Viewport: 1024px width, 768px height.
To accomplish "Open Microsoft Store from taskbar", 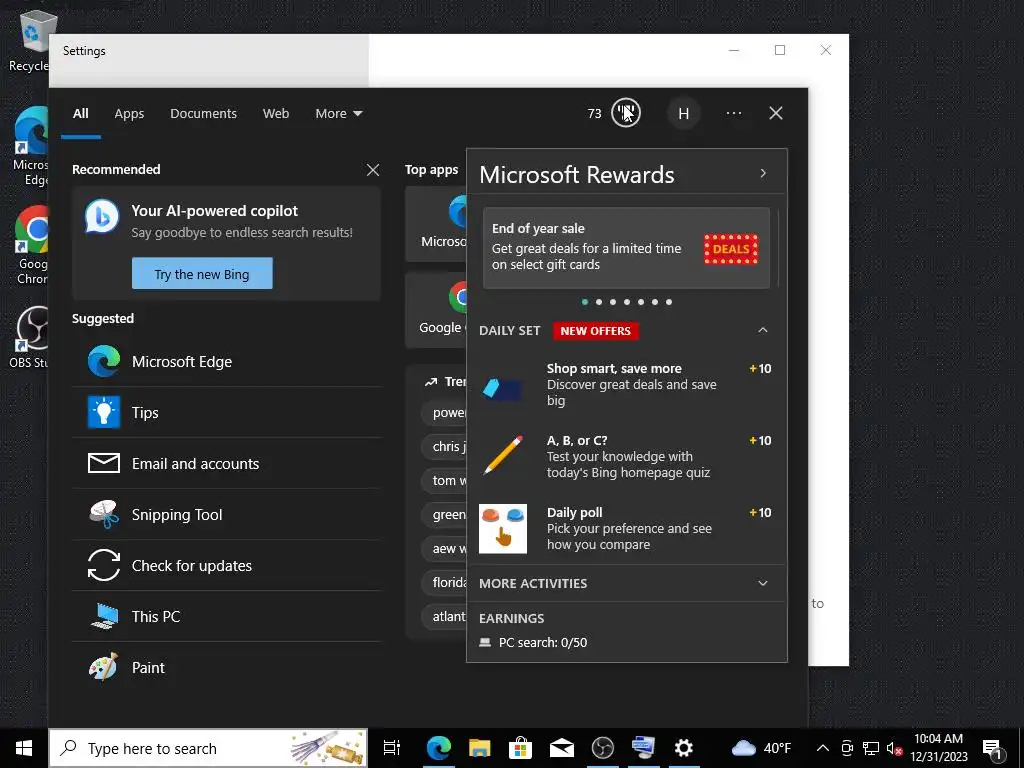I will click(520, 748).
